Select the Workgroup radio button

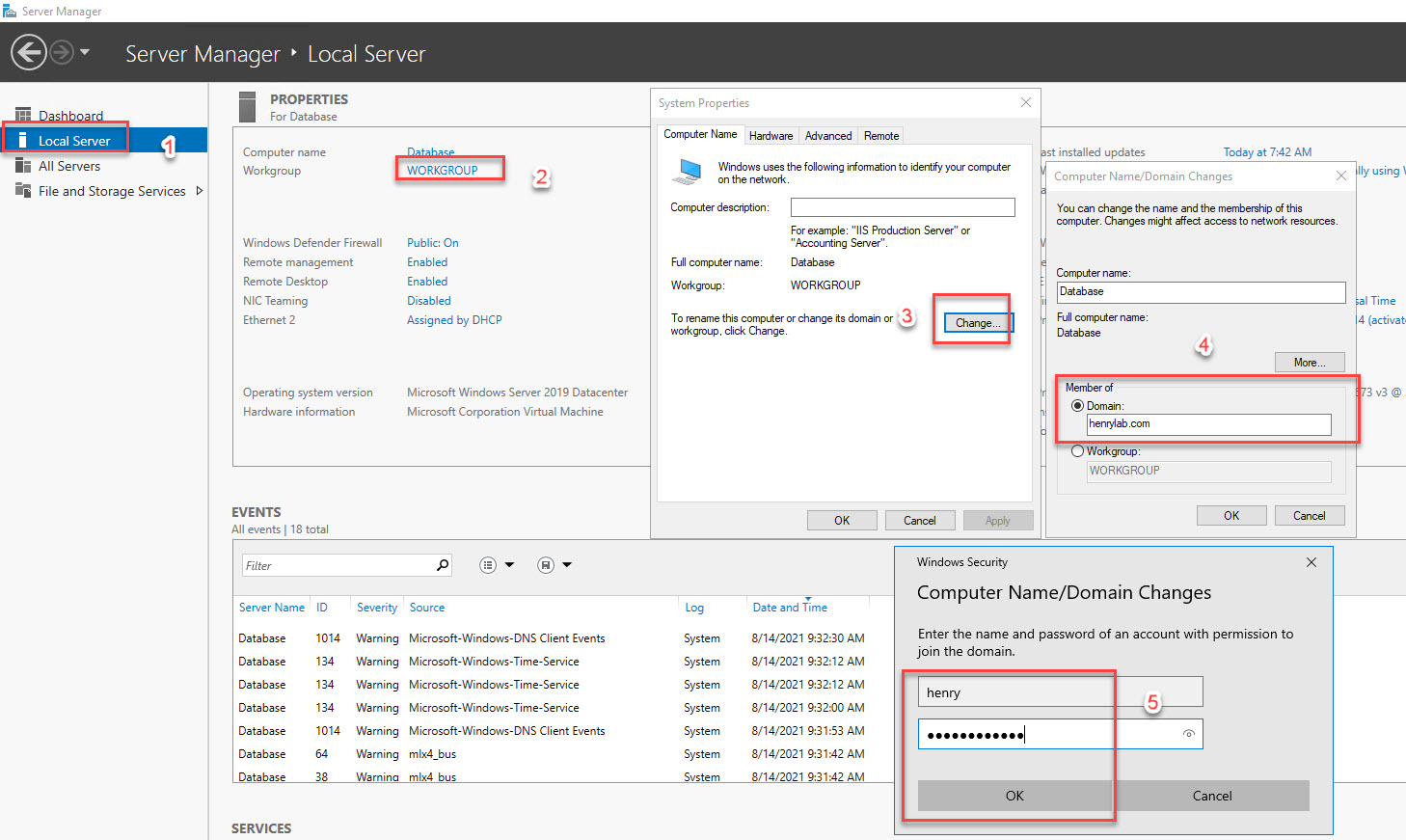pos(1077,451)
